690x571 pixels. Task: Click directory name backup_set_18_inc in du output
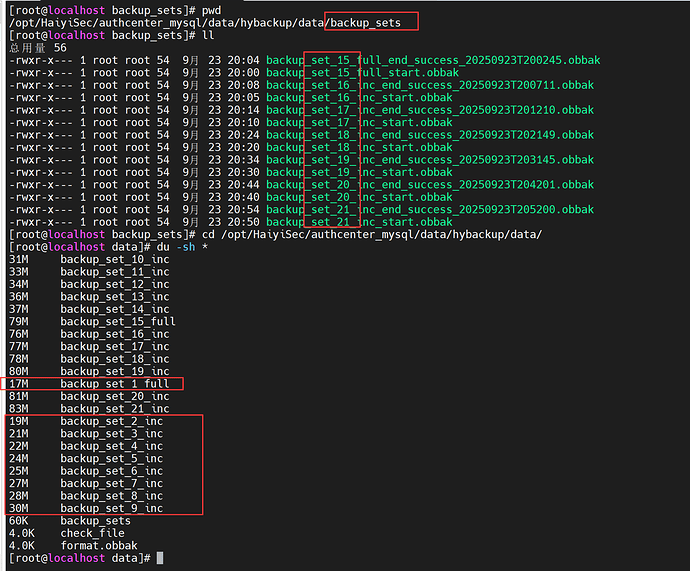click(x=115, y=359)
